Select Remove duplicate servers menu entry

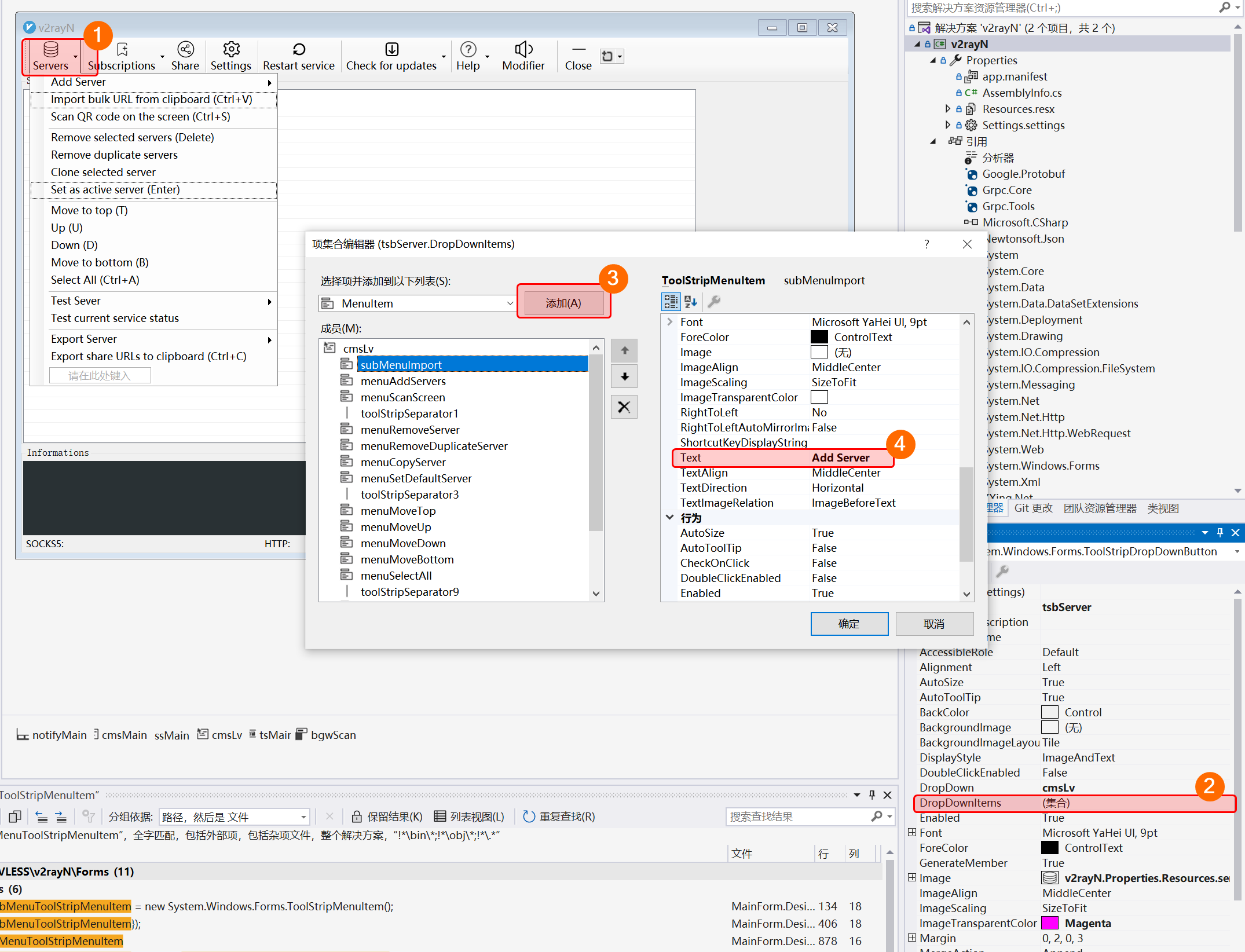point(114,155)
